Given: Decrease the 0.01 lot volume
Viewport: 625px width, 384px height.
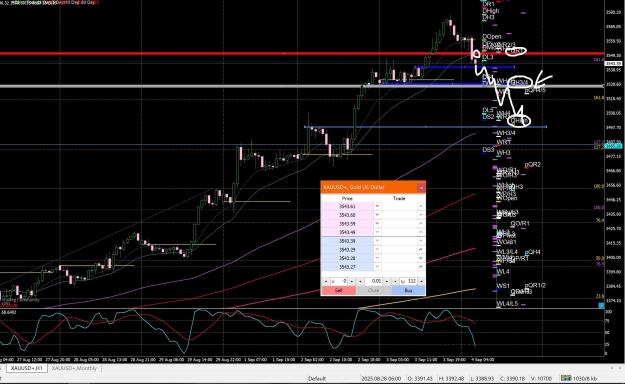Looking at the screenshot, I should coord(360,281).
